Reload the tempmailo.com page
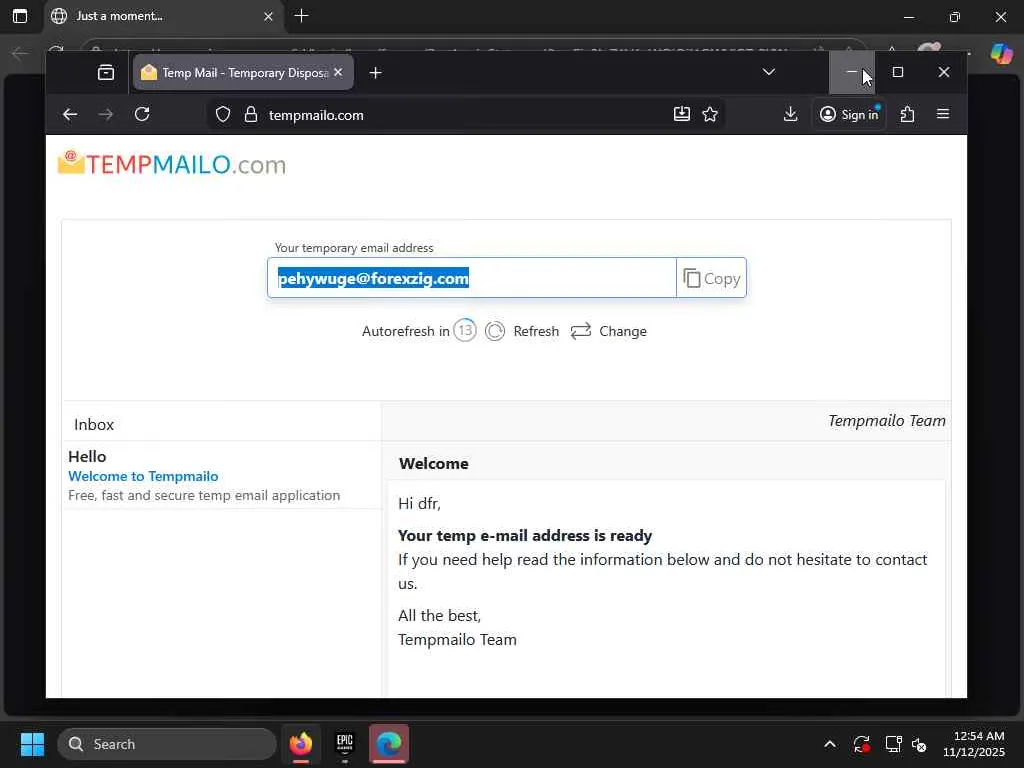The width and height of the screenshot is (1024, 768). [142, 114]
